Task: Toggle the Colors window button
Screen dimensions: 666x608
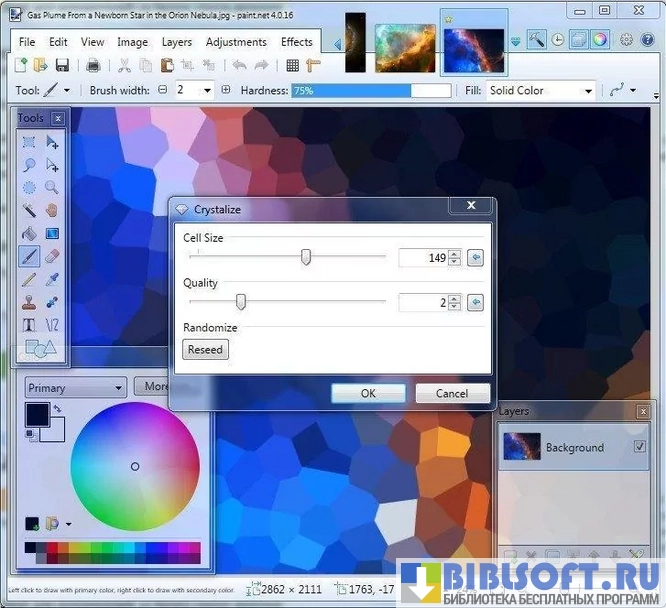Action: 599,40
